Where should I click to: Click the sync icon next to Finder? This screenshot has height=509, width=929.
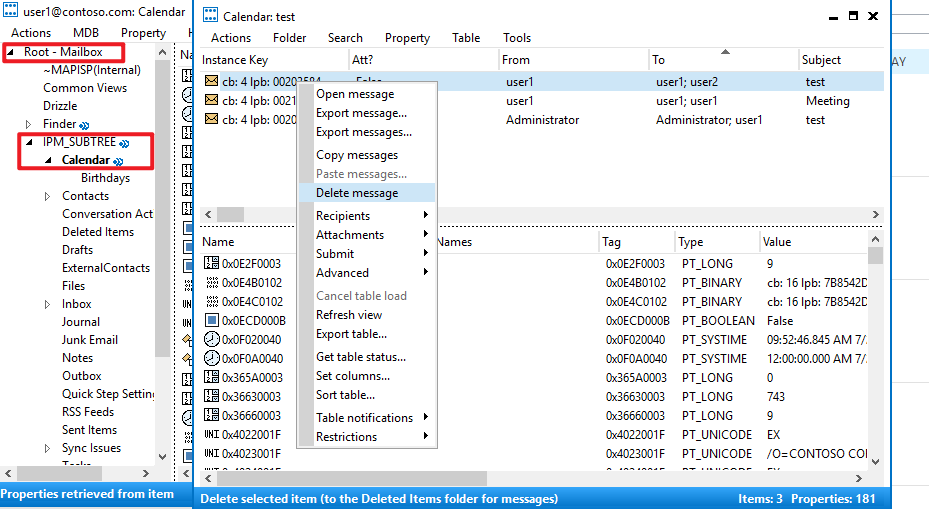click(x=84, y=125)
